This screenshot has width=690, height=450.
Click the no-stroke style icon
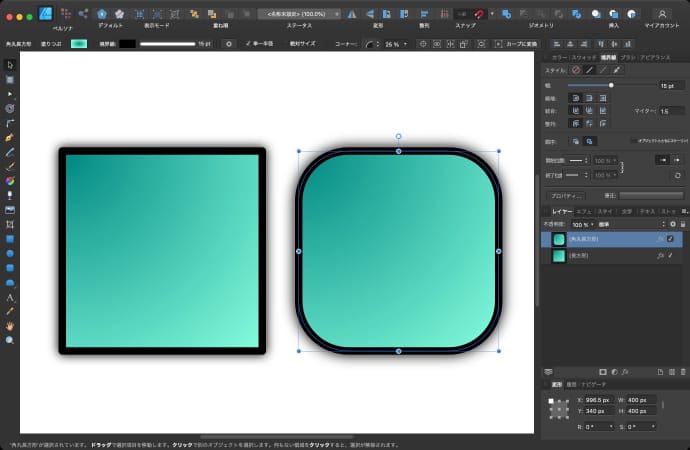576,70
